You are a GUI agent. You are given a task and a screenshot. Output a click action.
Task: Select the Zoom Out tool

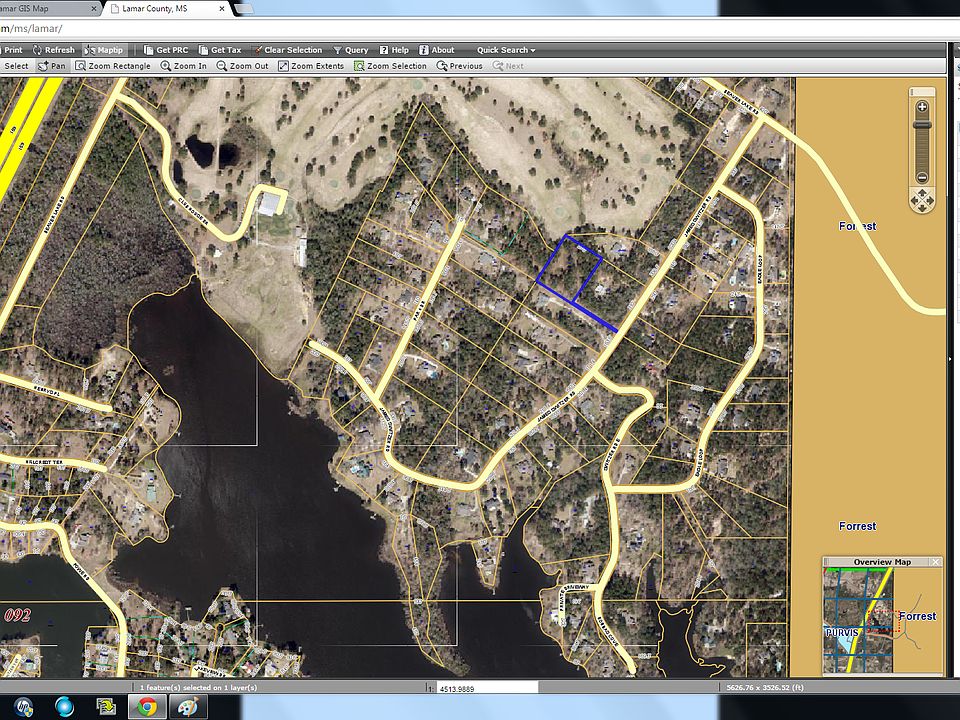(x=242, y=66)
